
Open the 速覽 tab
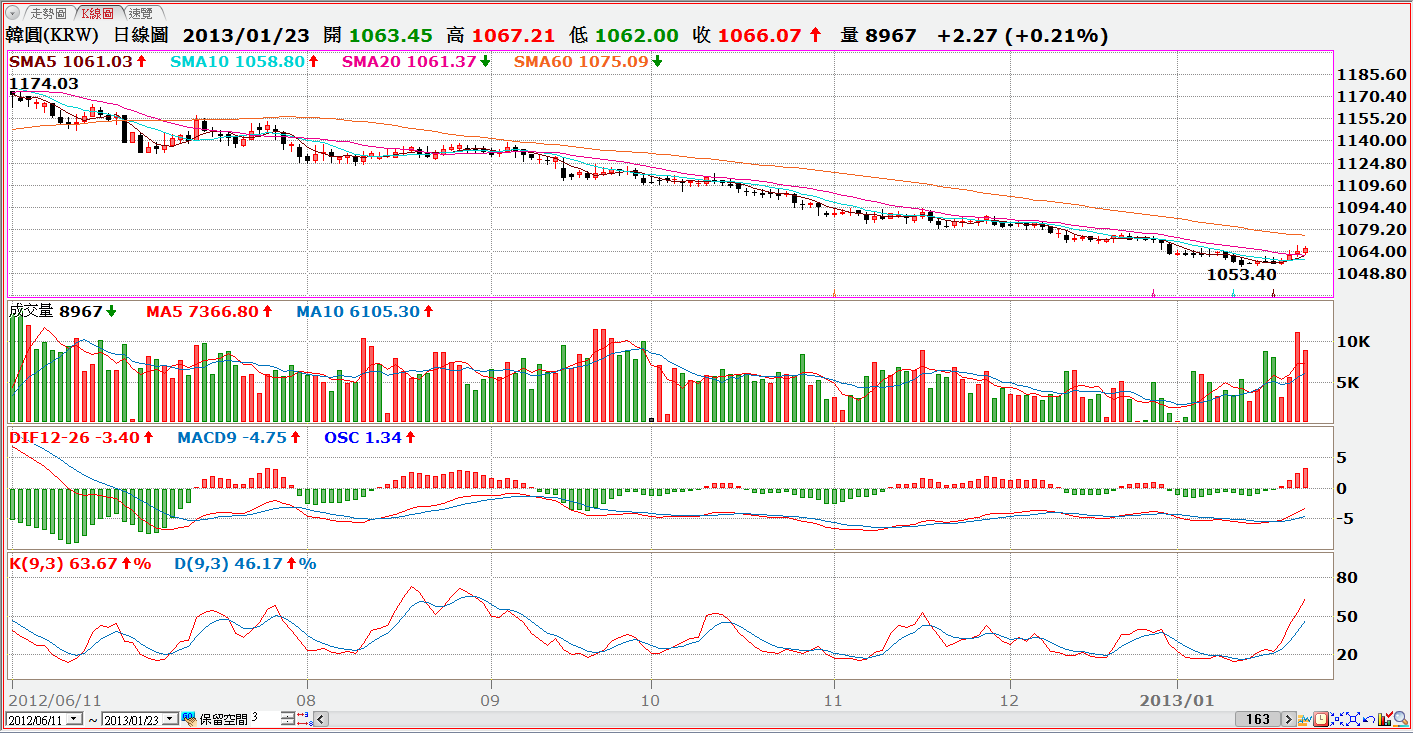(146, 13)
